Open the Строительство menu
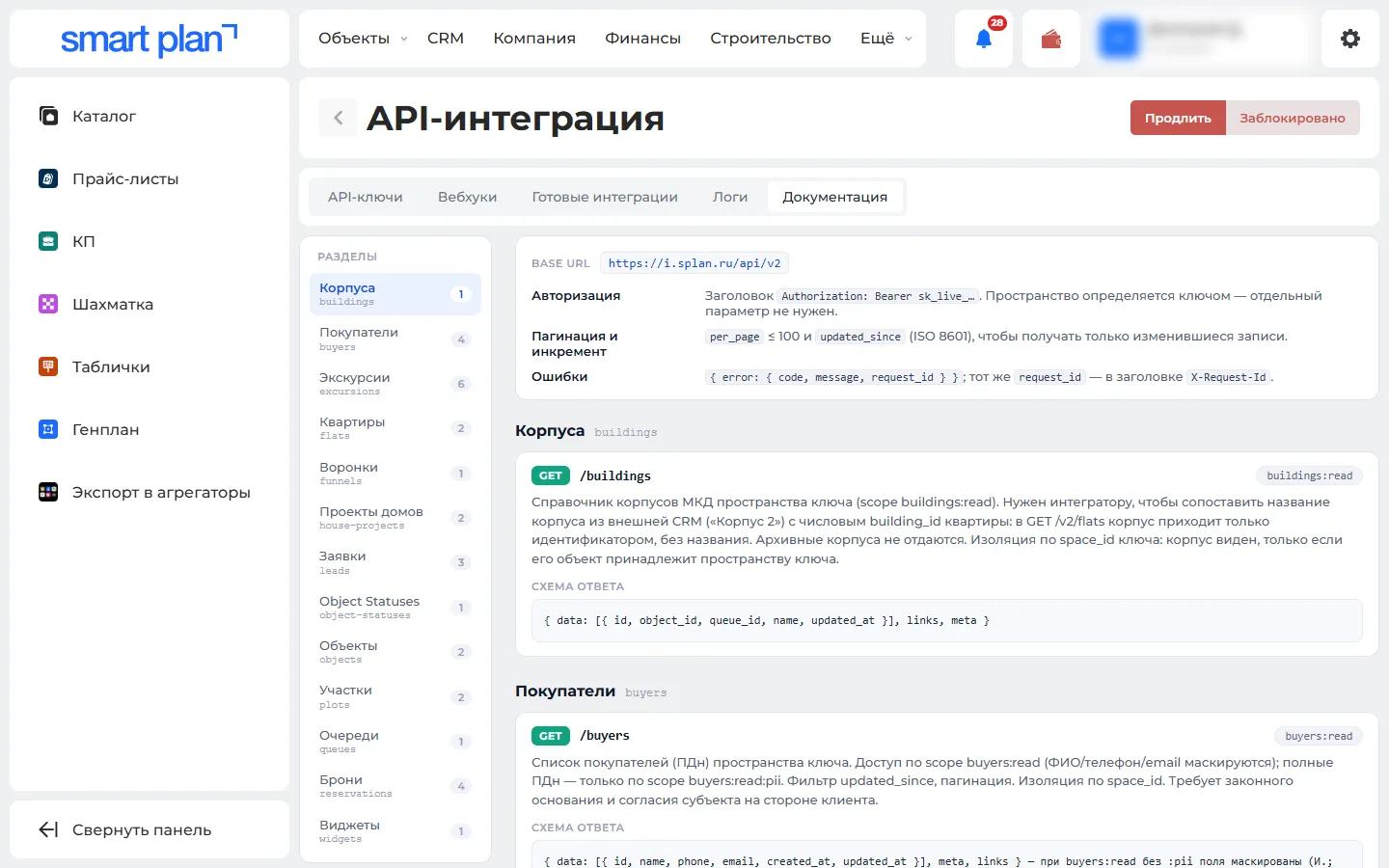This screenshot has width=1389, height=868. (771, 39)
